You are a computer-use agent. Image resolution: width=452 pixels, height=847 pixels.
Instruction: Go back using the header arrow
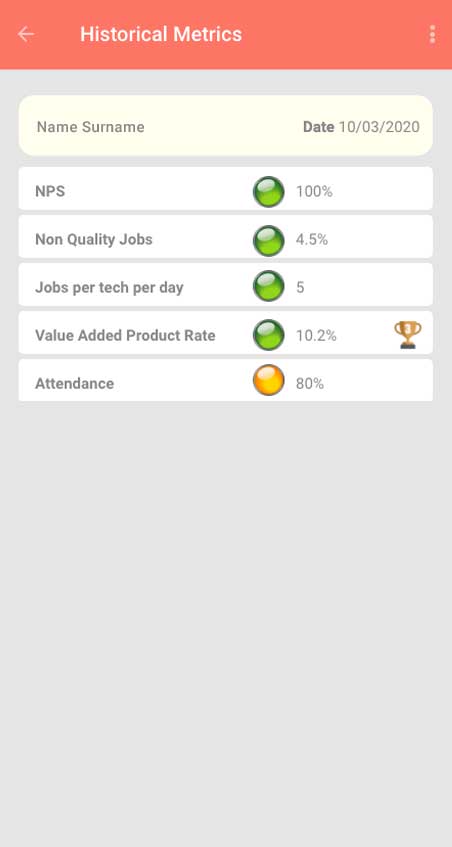click(x=25, y=34)
